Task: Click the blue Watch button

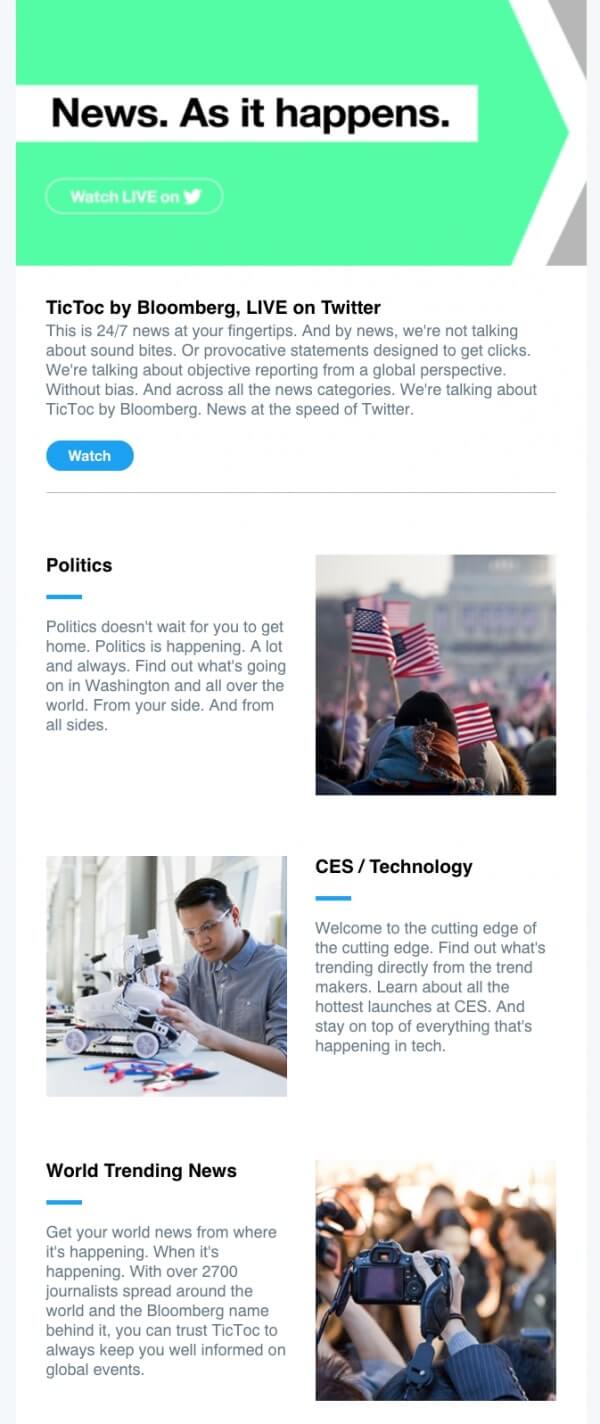Action: [89, 456]
